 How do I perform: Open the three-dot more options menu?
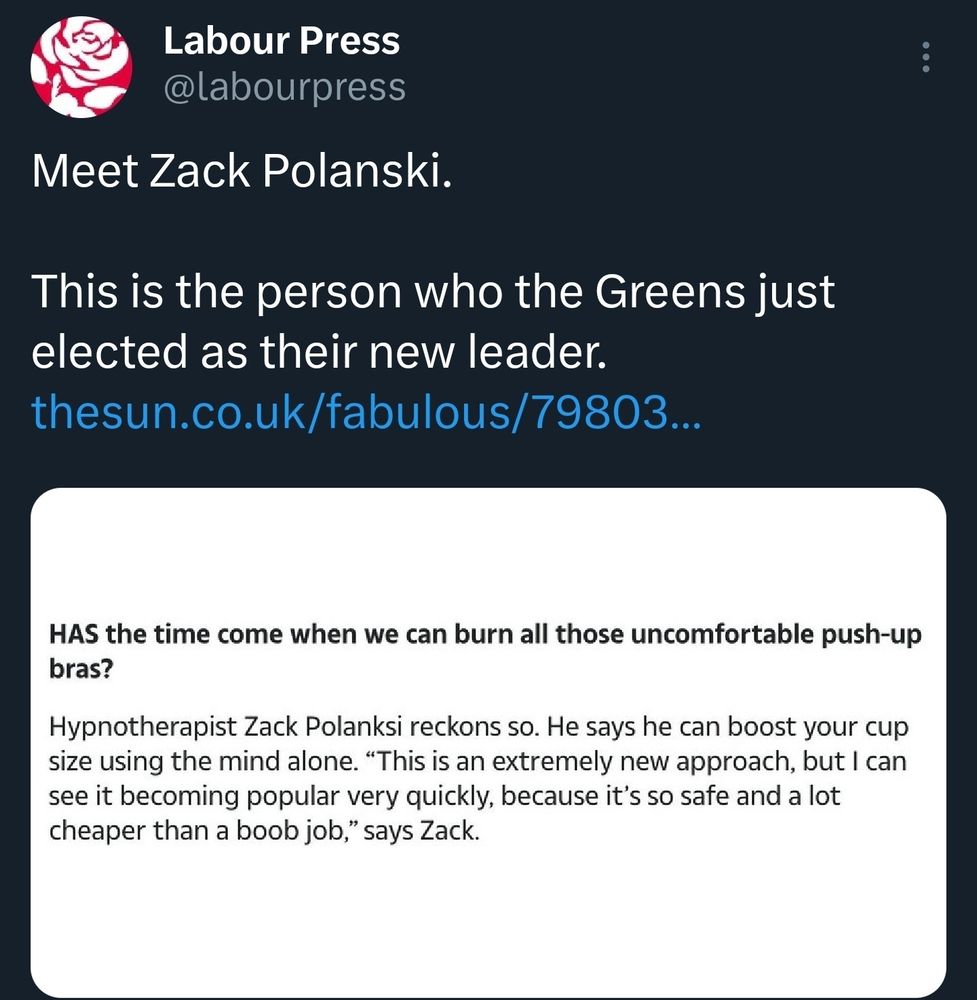926,57
